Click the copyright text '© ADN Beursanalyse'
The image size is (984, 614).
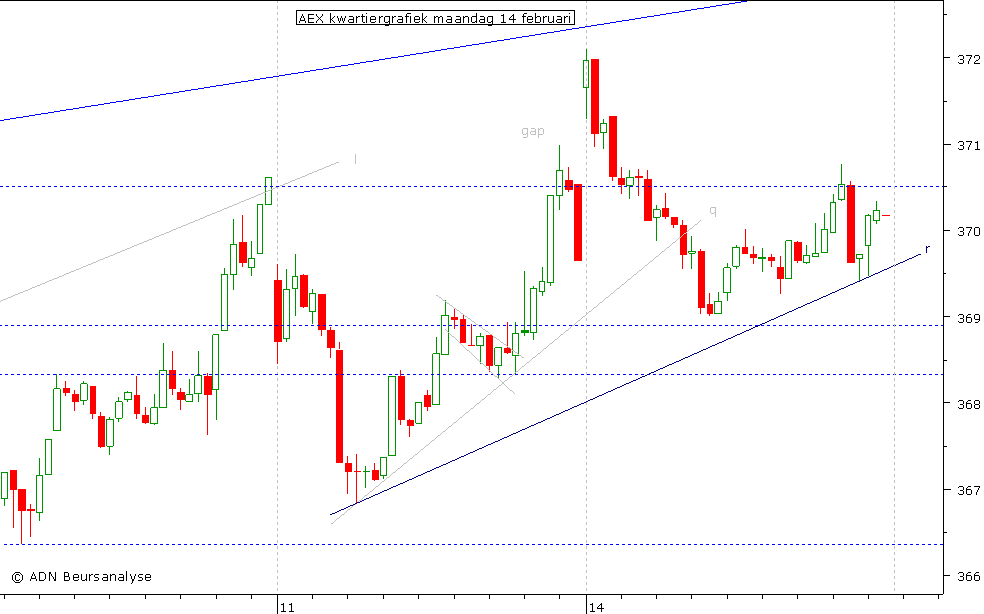(82, 576)
